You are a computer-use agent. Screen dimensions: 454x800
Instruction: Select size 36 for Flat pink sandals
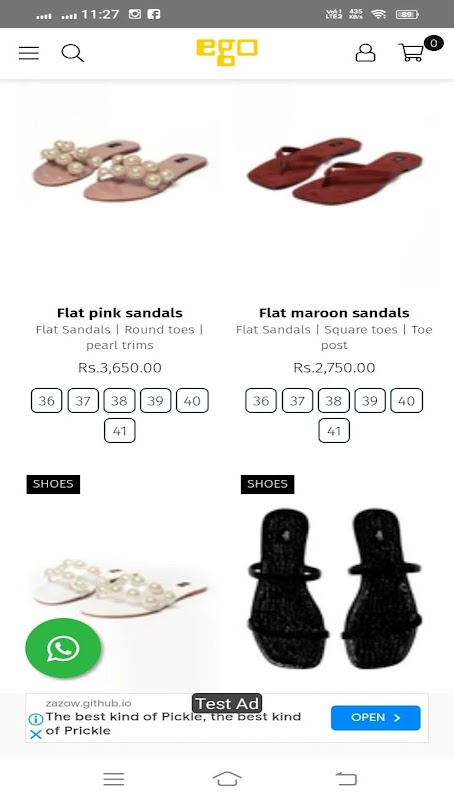tap(46, 401)
